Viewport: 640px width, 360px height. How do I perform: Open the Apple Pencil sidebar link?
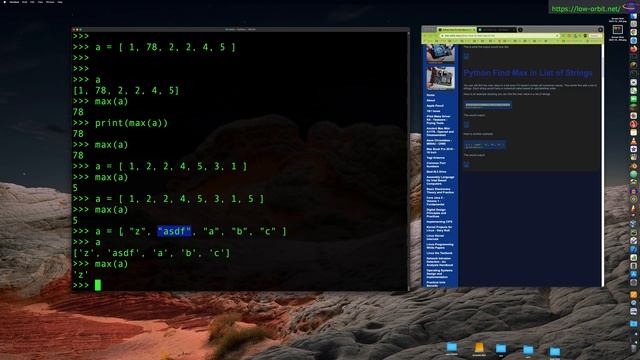[435, 106]
